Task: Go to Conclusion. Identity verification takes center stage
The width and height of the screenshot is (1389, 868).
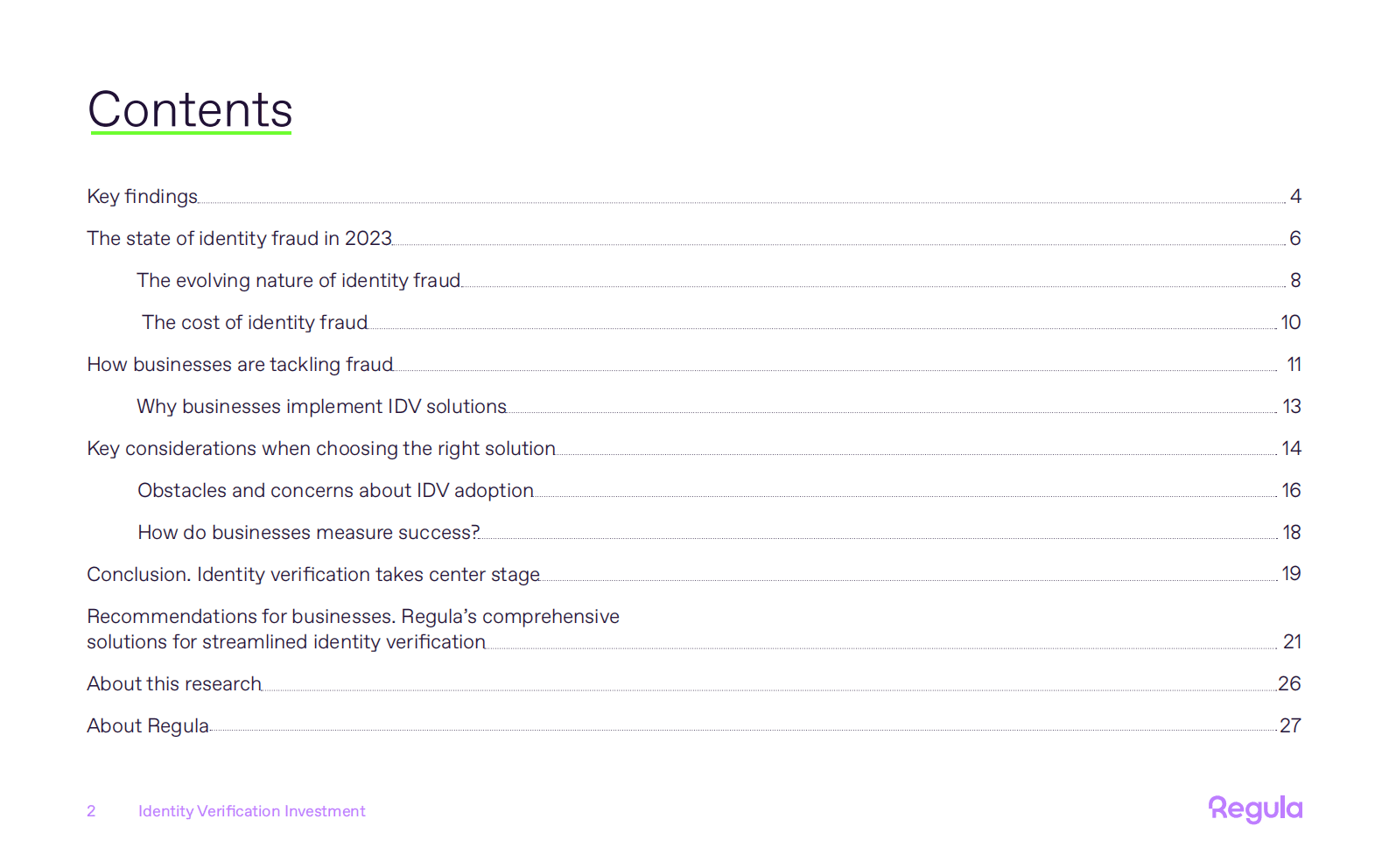Action: coord(313,575)
